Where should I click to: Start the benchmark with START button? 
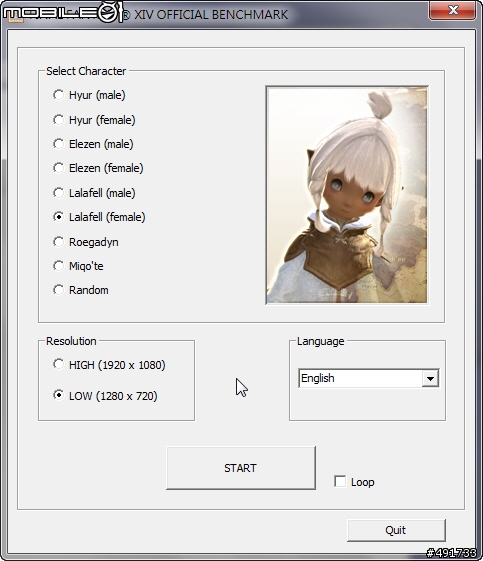pos(241,468)
